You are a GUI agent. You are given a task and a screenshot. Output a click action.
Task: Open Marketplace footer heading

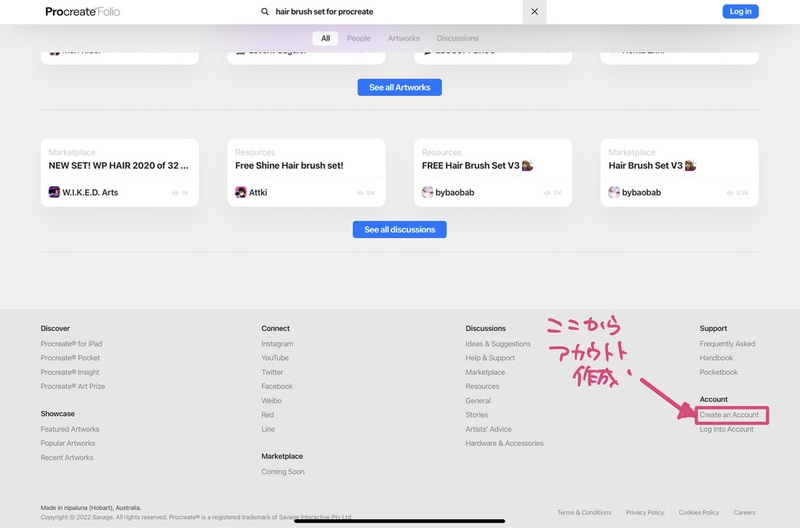[282, 456]
